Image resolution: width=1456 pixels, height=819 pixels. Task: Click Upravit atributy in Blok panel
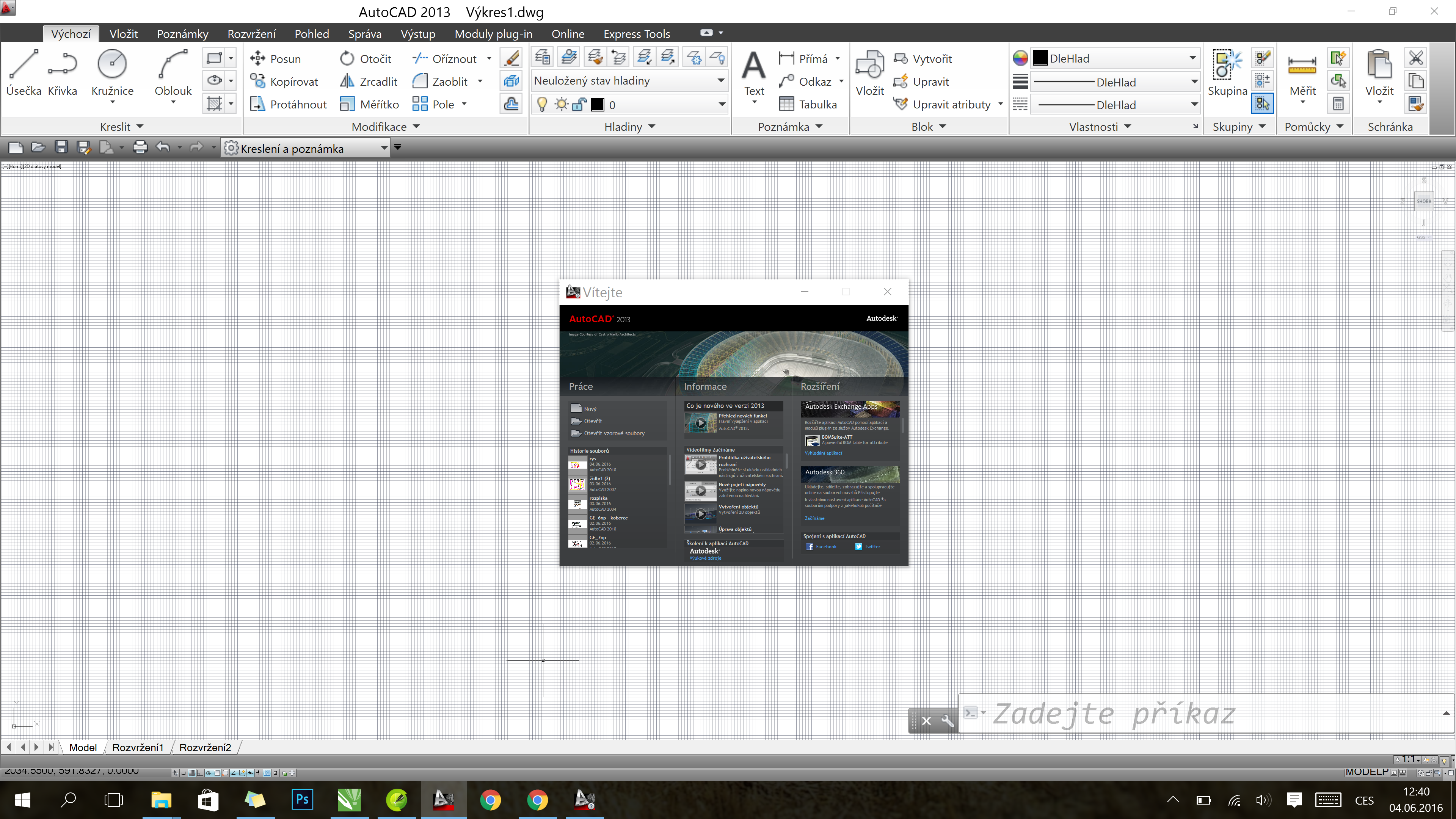tap(942, 104)
